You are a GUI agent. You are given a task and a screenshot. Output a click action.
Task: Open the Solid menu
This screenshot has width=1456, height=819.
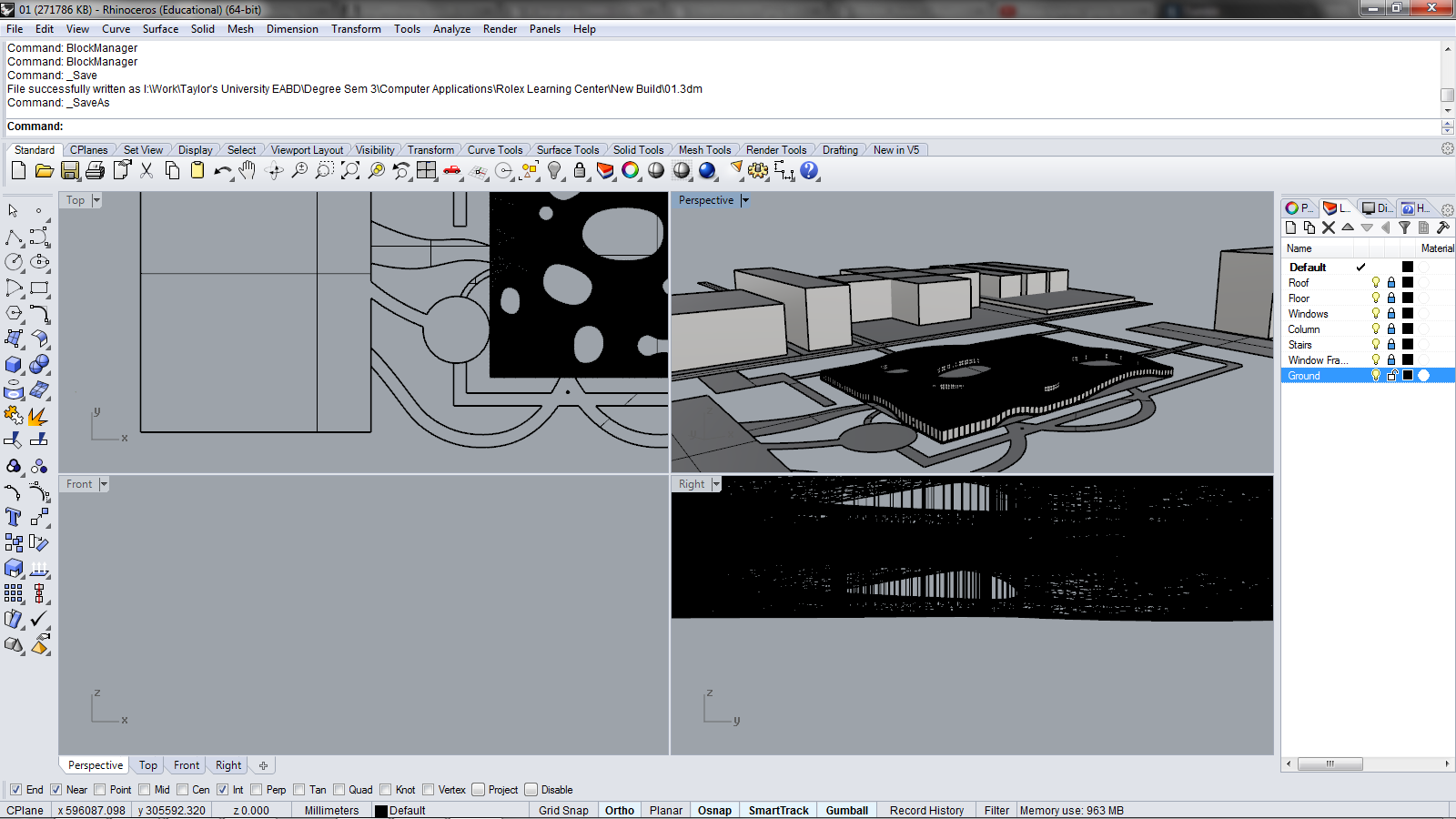202,28
